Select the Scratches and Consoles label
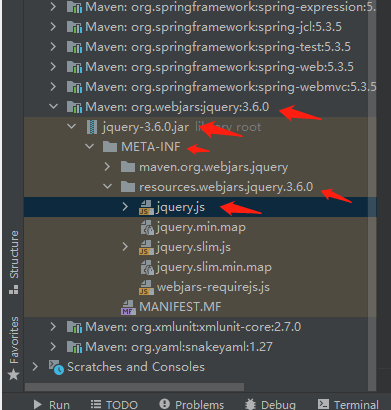Screen dimensions: 391x410 coord(136,367)
